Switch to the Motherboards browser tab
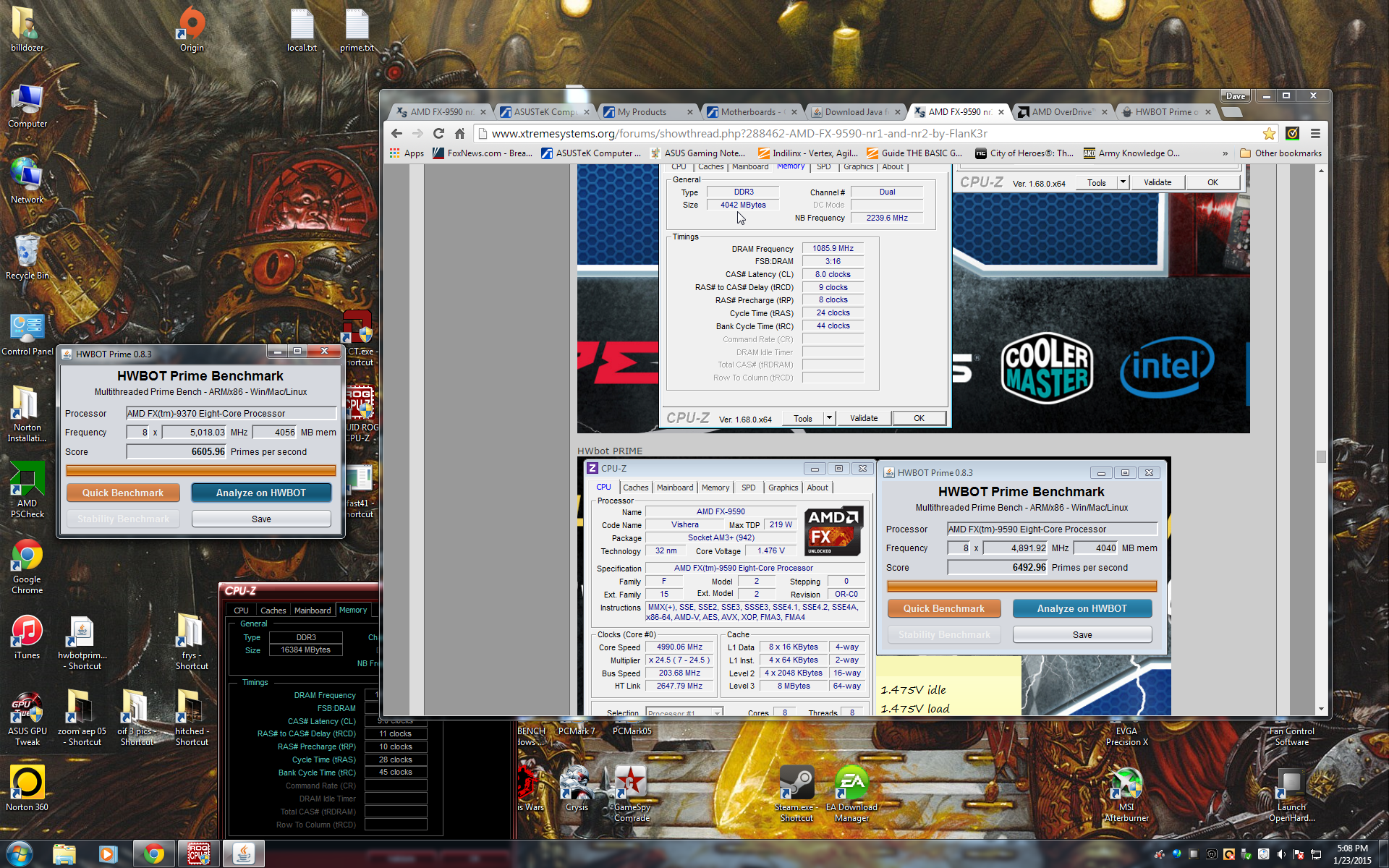This screenshot has height=868, width=1389. (x=751, y=112)
